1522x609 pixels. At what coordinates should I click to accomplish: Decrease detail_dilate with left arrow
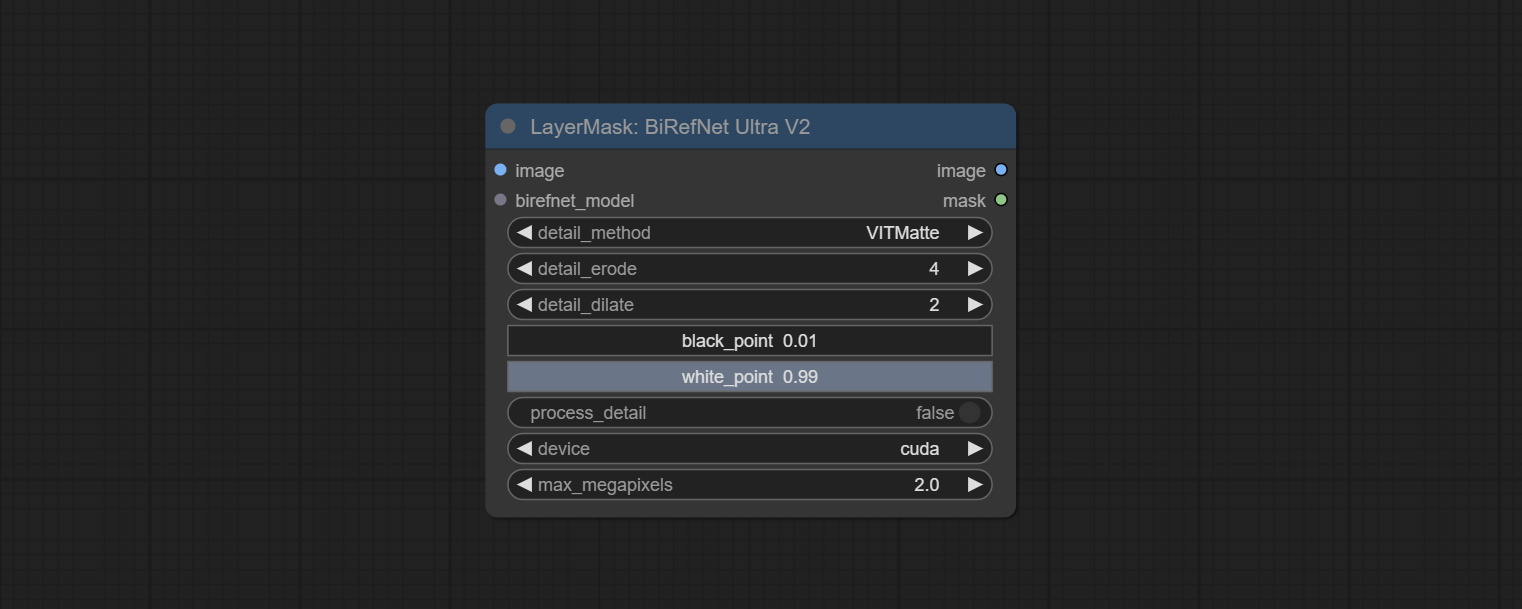click(524, 305)
